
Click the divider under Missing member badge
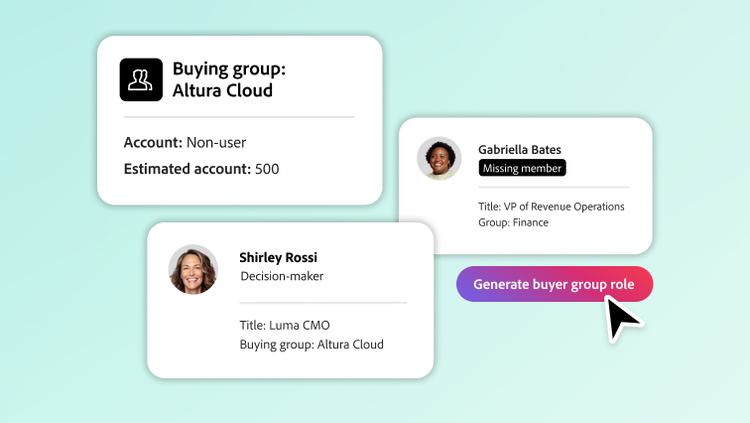click(553, 187)
